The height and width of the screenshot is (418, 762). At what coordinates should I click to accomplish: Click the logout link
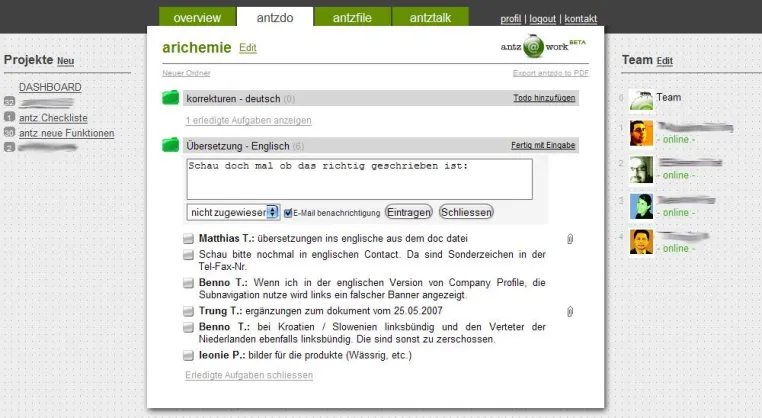542,19
